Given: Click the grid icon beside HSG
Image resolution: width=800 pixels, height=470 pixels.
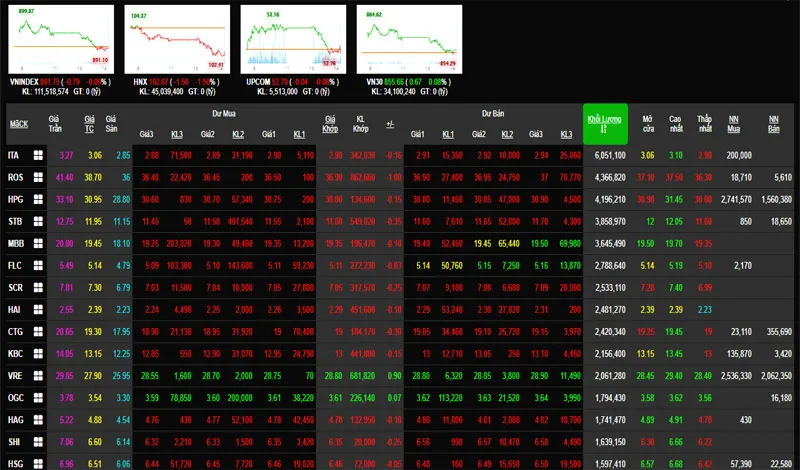Looking at the screenshot, I should [38, 464].
